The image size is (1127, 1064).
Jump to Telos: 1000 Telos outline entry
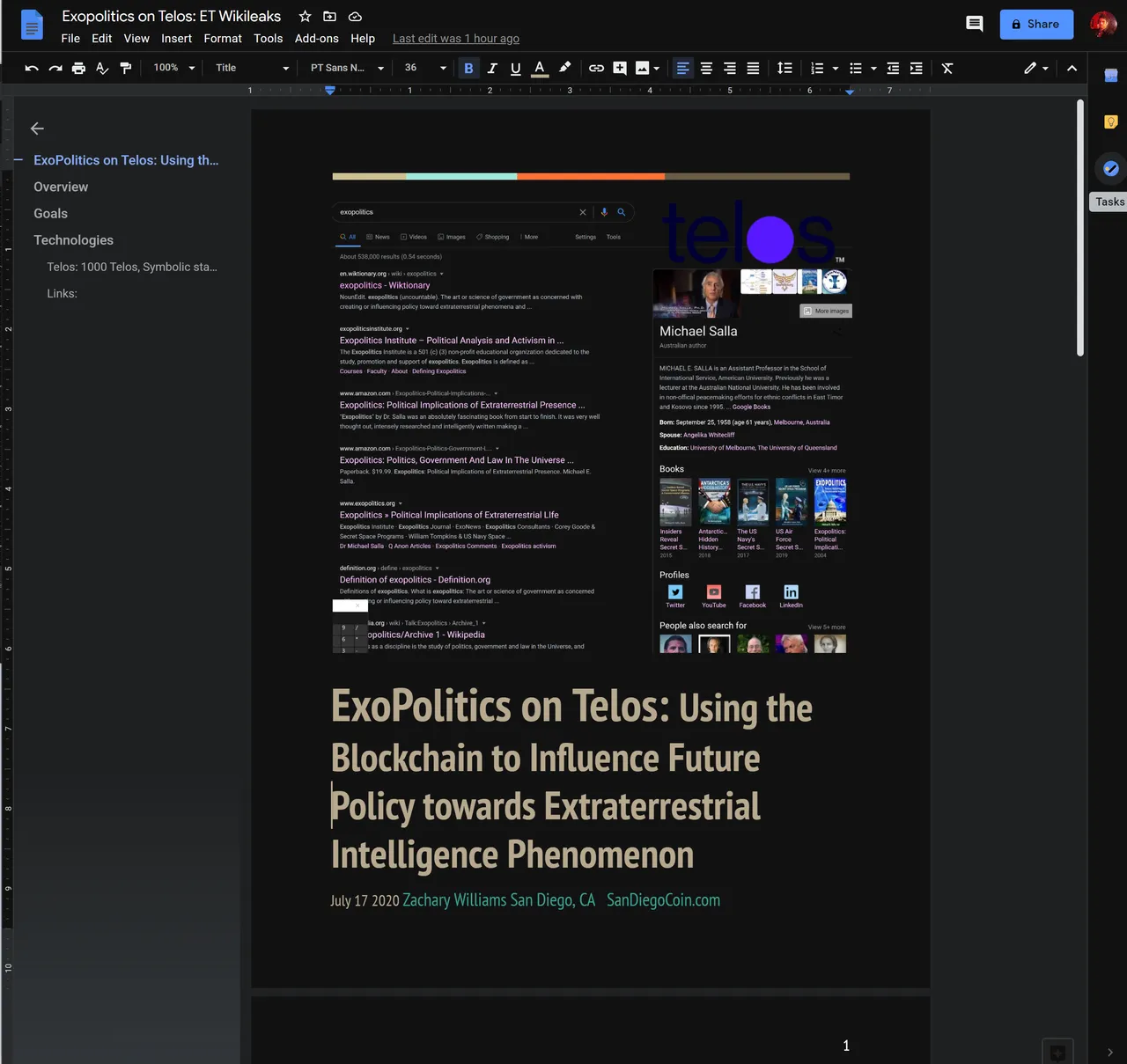pos(132,267)
